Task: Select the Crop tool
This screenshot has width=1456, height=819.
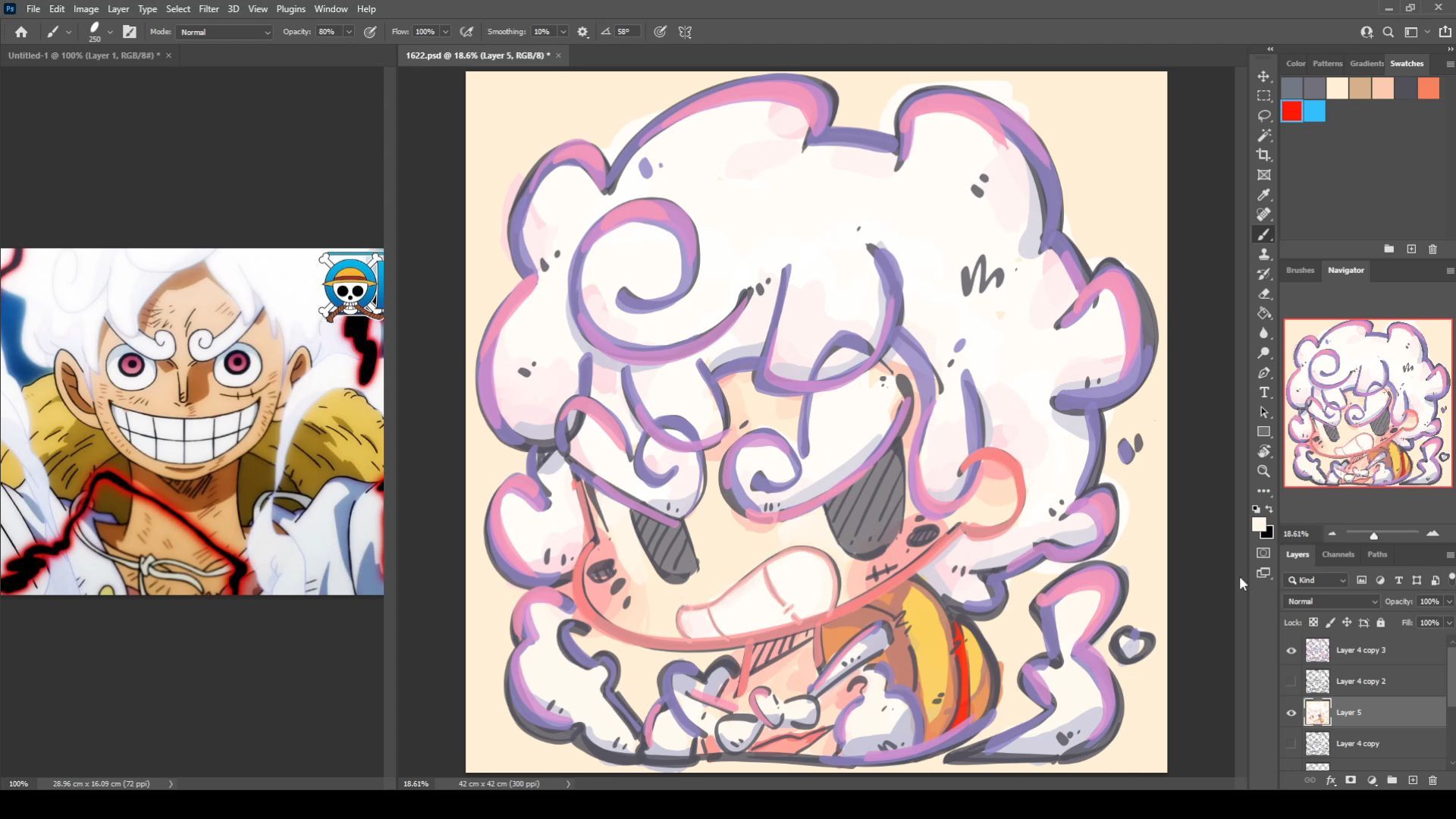Action: [x=1264, y=155]
